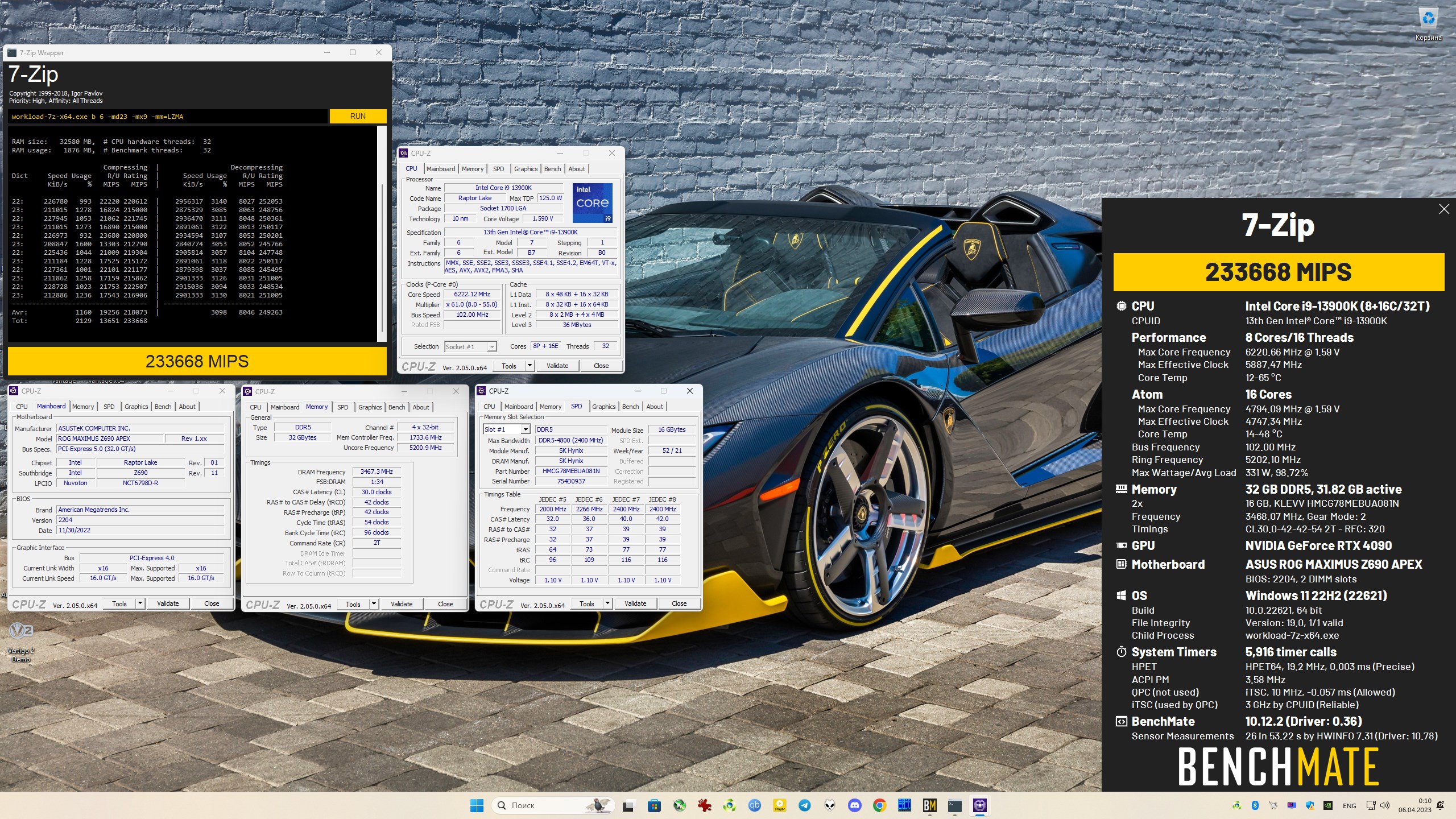Select the DRAM Frequency value '3467.3 MHz'
Image resolution: width=1456 pixels, height=819 pixels.
(376, 471)
